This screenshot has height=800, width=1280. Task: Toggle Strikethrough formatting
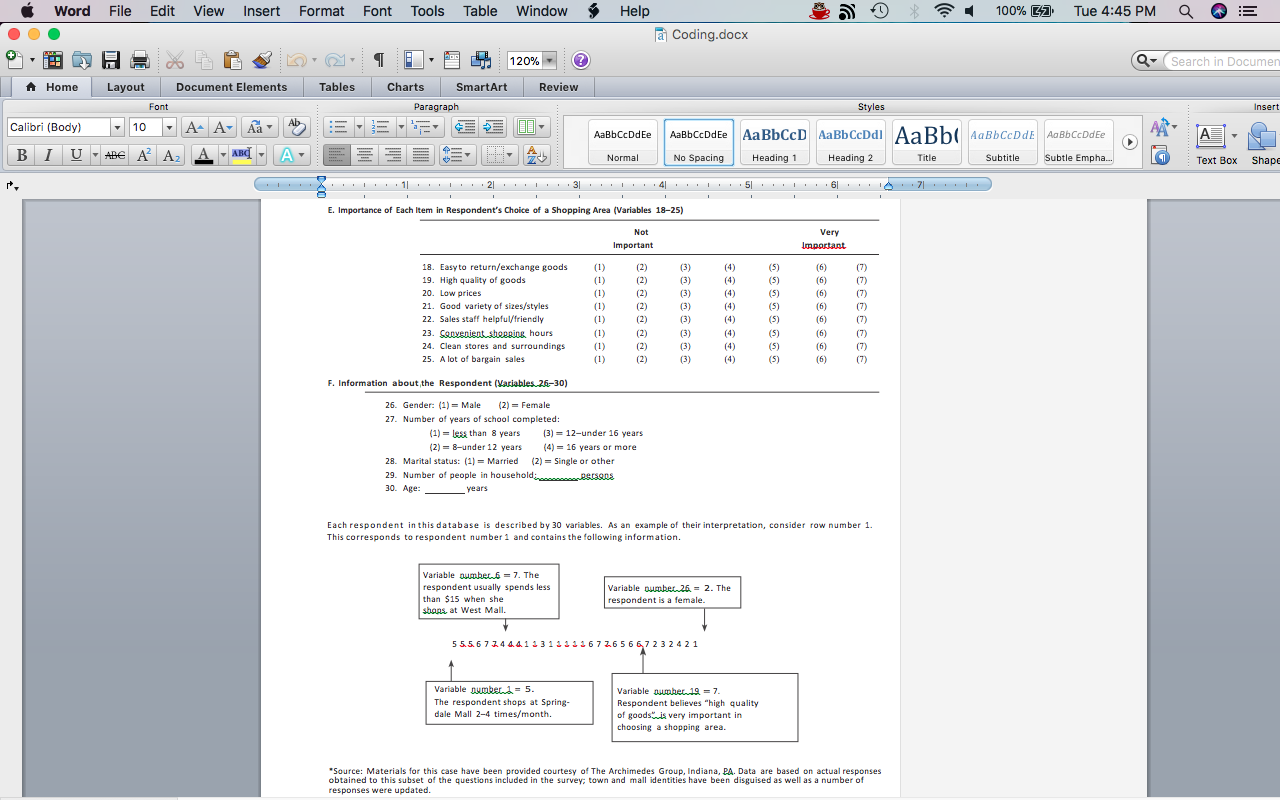[x=115, y=155]
